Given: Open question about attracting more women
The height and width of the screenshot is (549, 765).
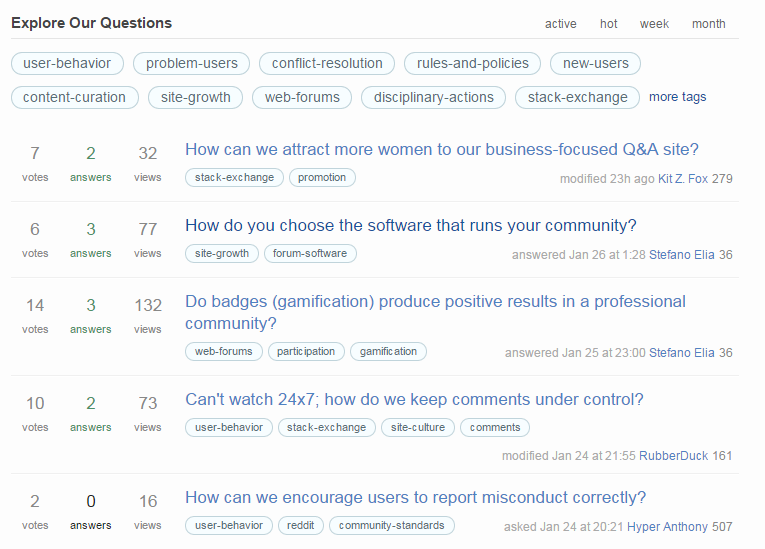Looking at the screenshot, I should (441, 150).
